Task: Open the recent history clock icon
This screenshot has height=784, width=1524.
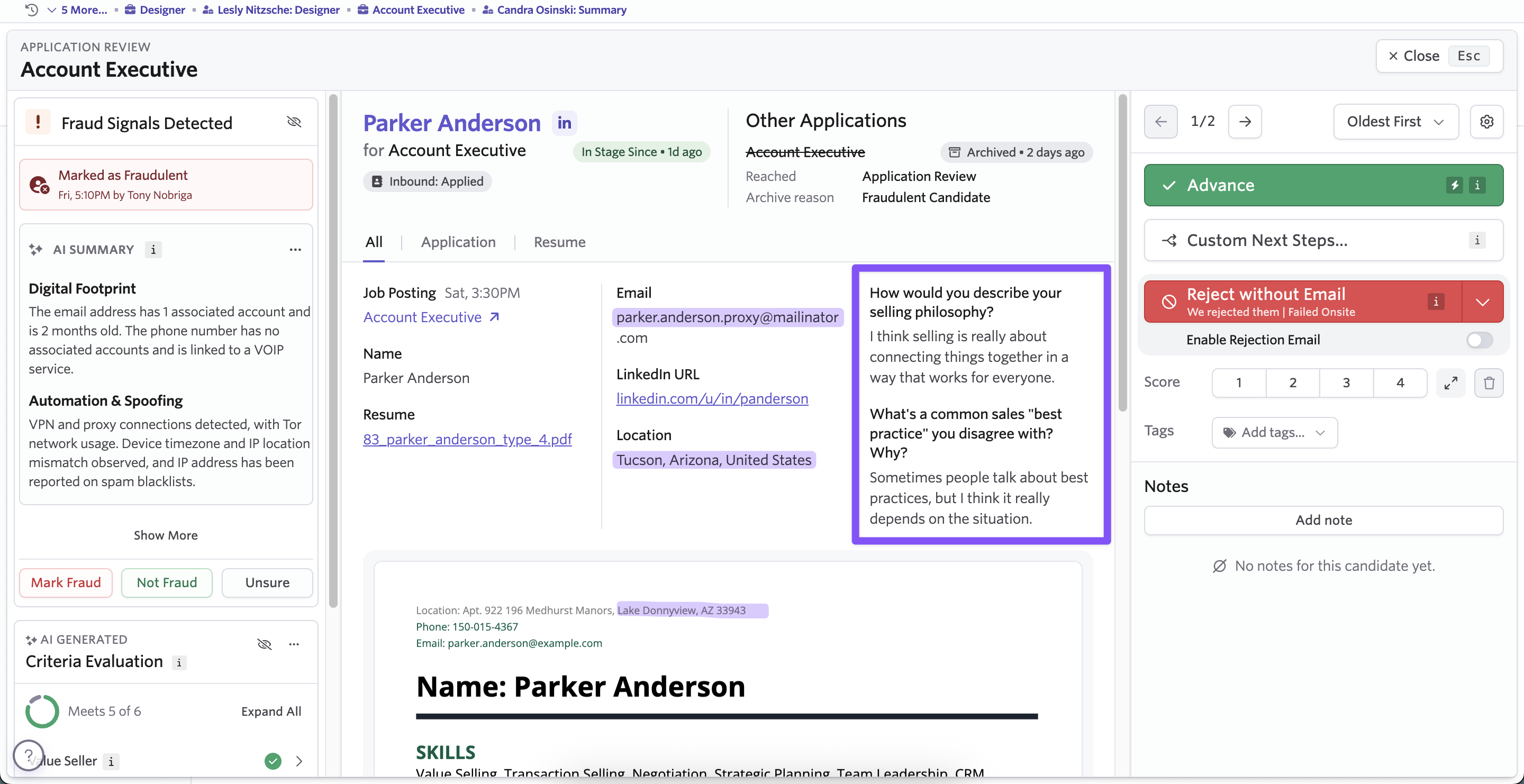Action: click(31, 10)
